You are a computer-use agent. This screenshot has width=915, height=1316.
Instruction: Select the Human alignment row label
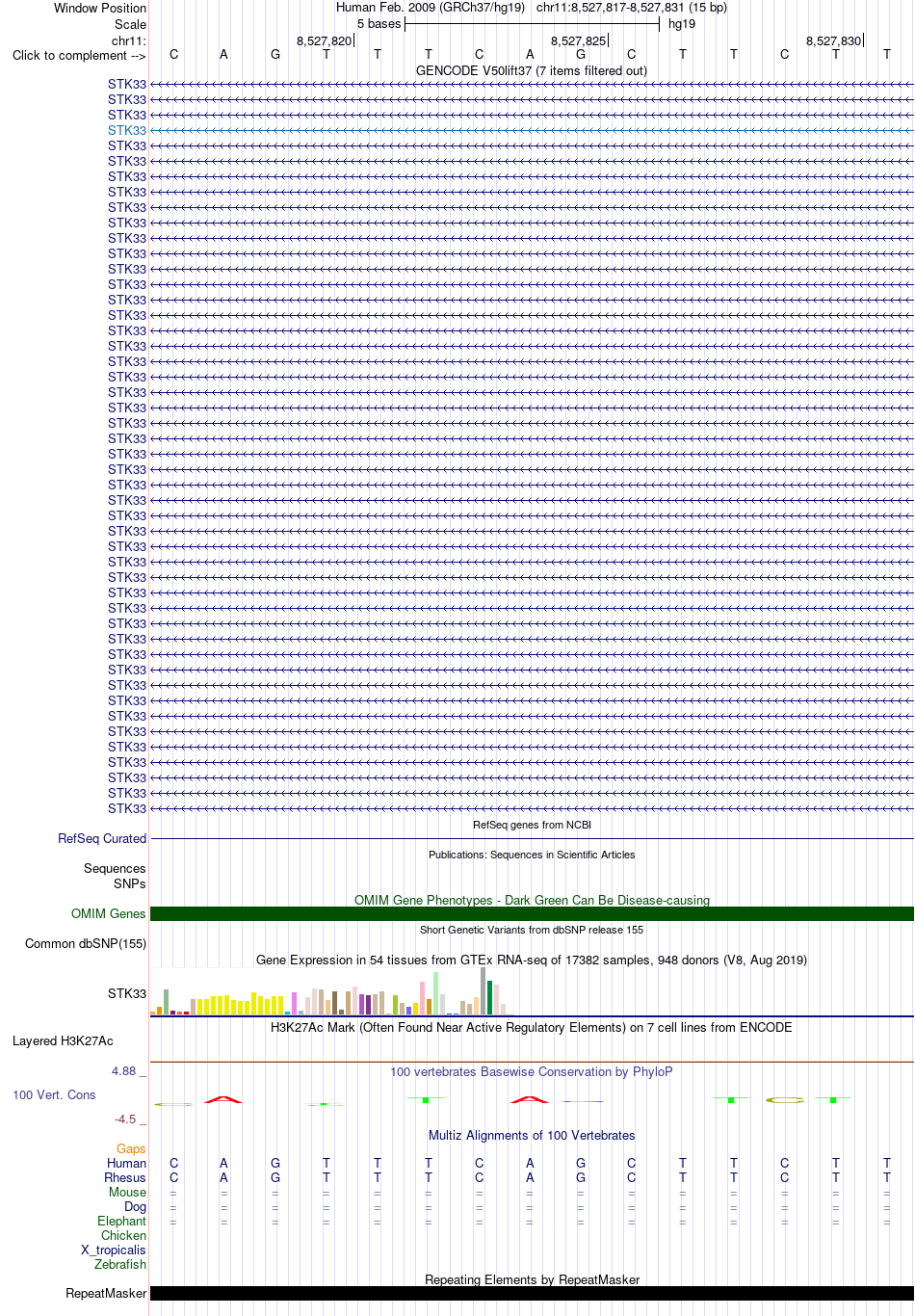(x=126, y=1163)
